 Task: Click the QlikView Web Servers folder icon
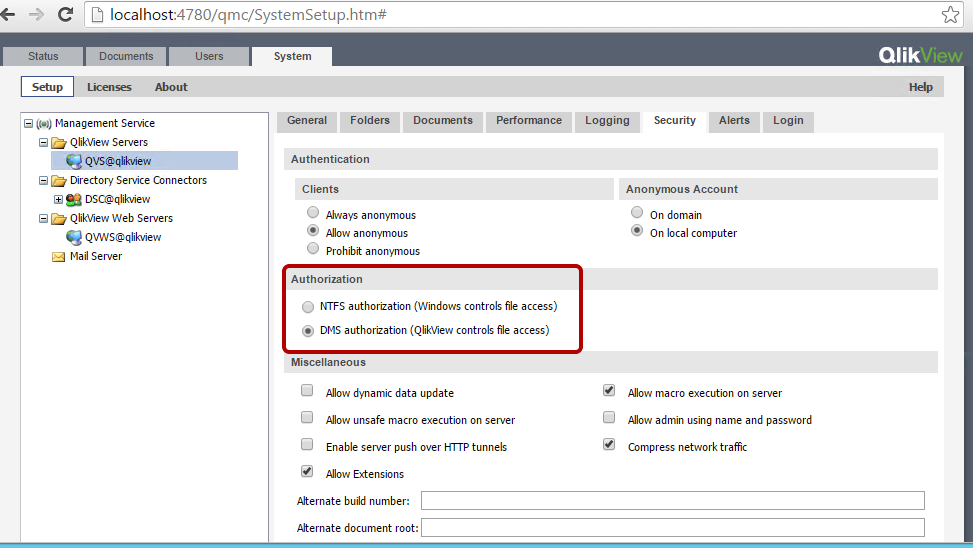[x=59, y=218]
